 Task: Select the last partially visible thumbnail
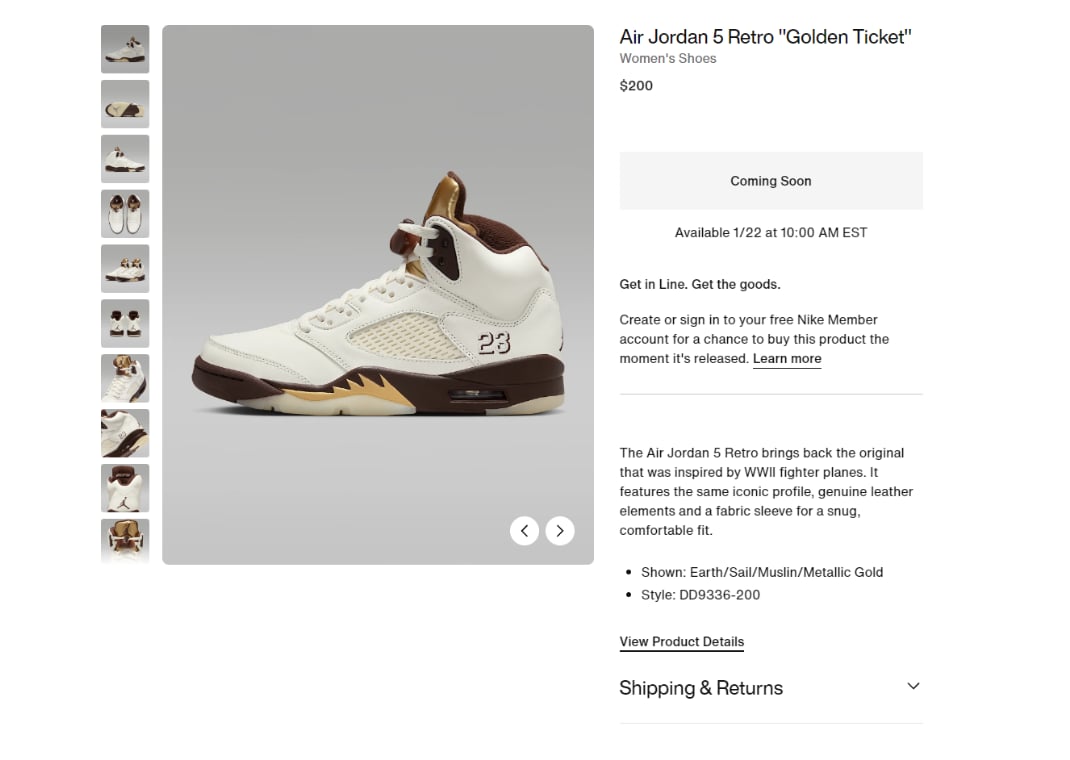click(125, 541)
